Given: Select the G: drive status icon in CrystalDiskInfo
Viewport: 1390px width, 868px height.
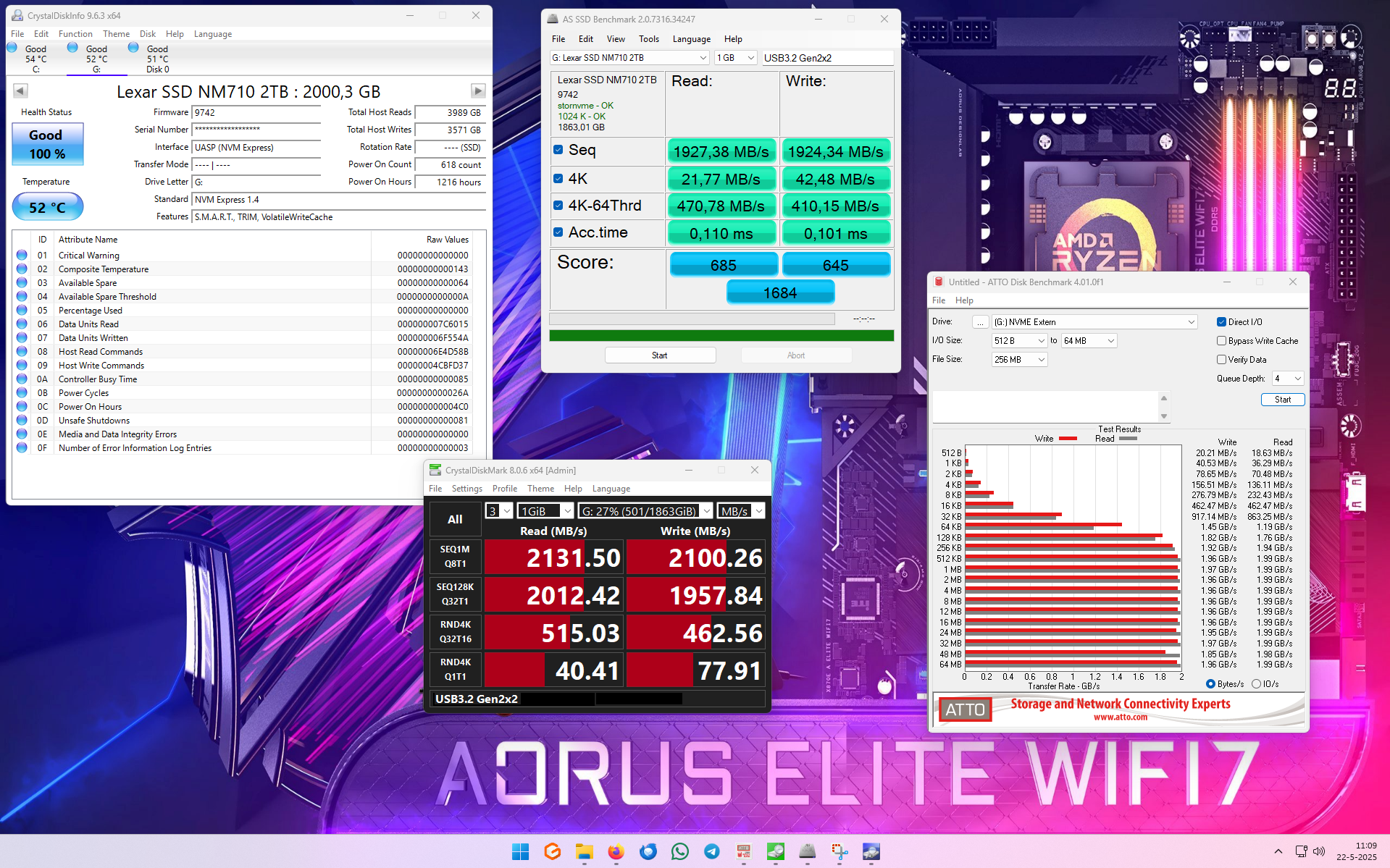Looking at the screenshot, I should (x=72, y=48).
